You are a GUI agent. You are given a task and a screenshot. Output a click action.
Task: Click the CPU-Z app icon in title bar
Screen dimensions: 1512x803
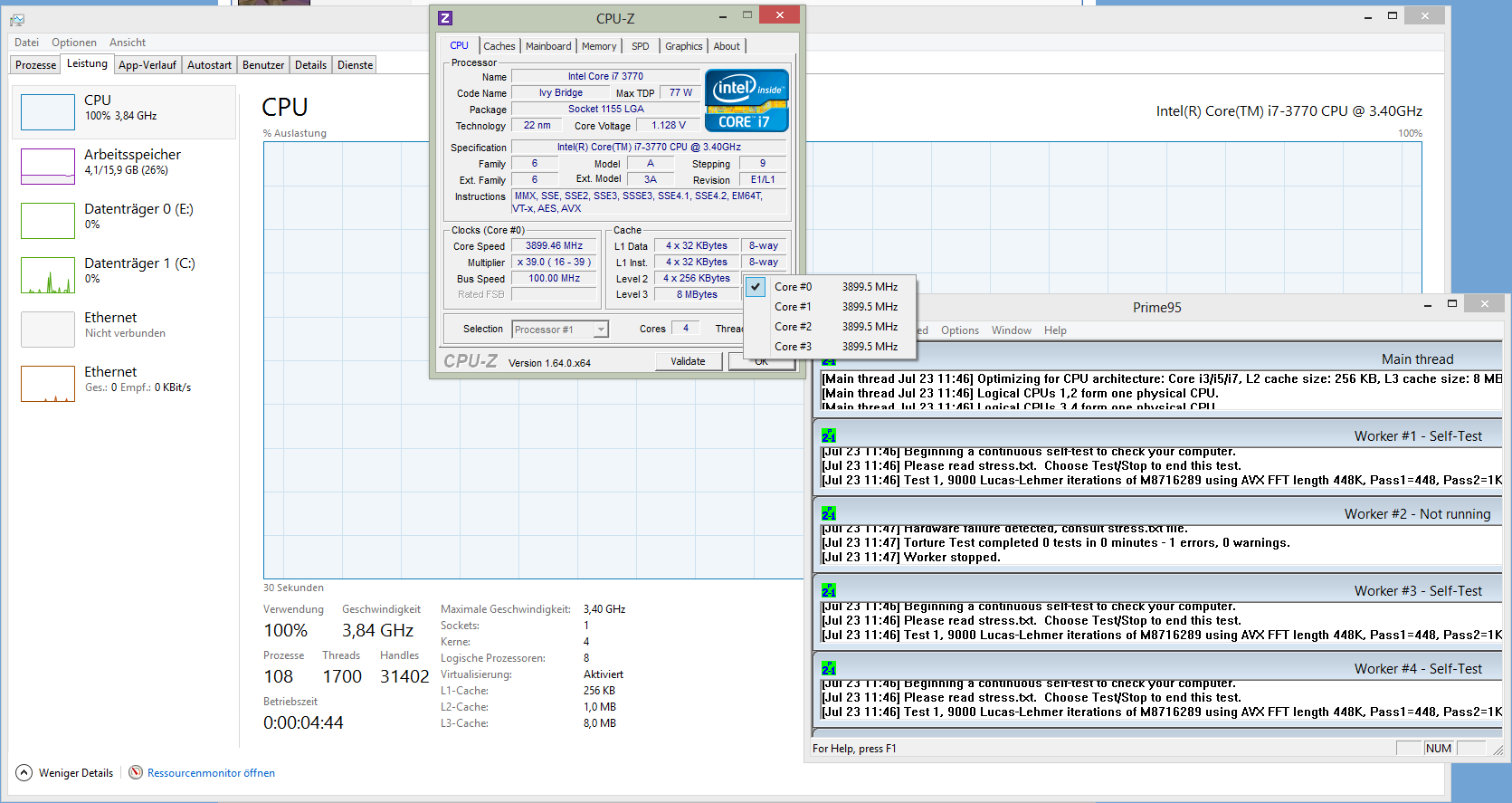(444, 18)
